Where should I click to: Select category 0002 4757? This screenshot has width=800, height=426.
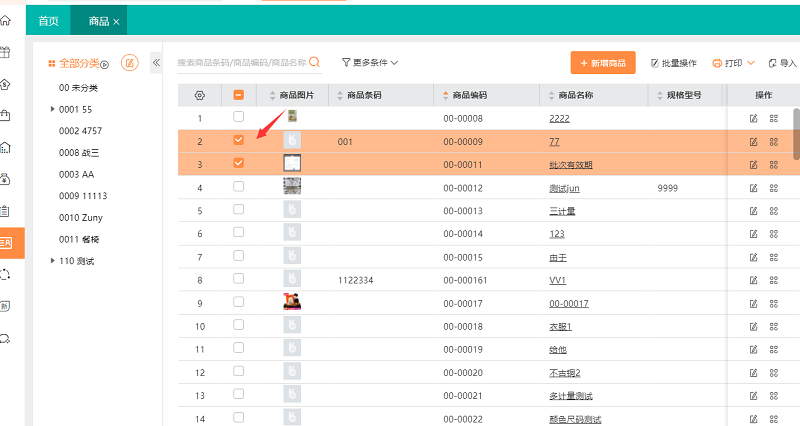[80, 131]
